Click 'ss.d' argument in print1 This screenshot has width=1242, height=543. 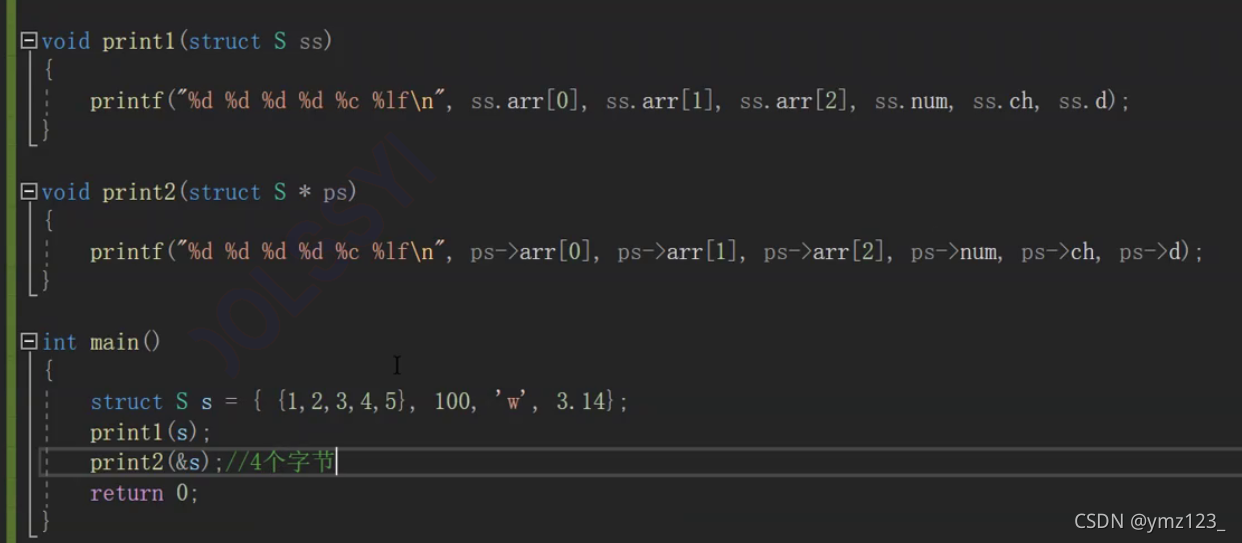point(1083,101)
